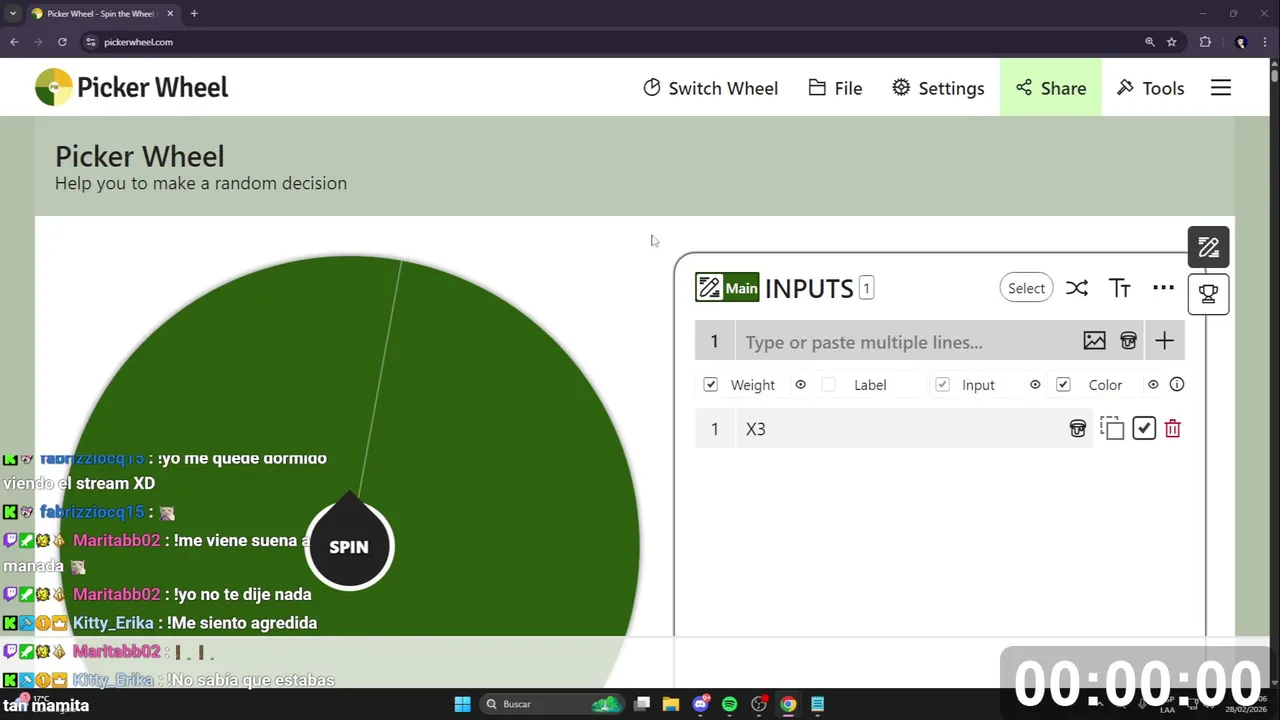The height and width of the screenshot is (720, 1280).
Task: Delete the X3 input
Action: click(x=1173, y=428)
